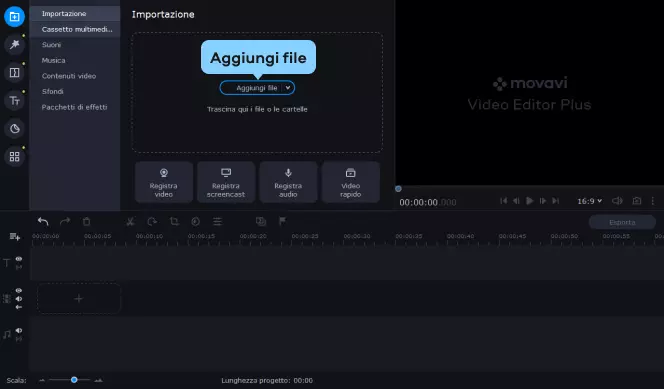Screen dimensions: 664x389
Task: Expand the Aggiungi file dropdown arrow
Action: (288, 88)
